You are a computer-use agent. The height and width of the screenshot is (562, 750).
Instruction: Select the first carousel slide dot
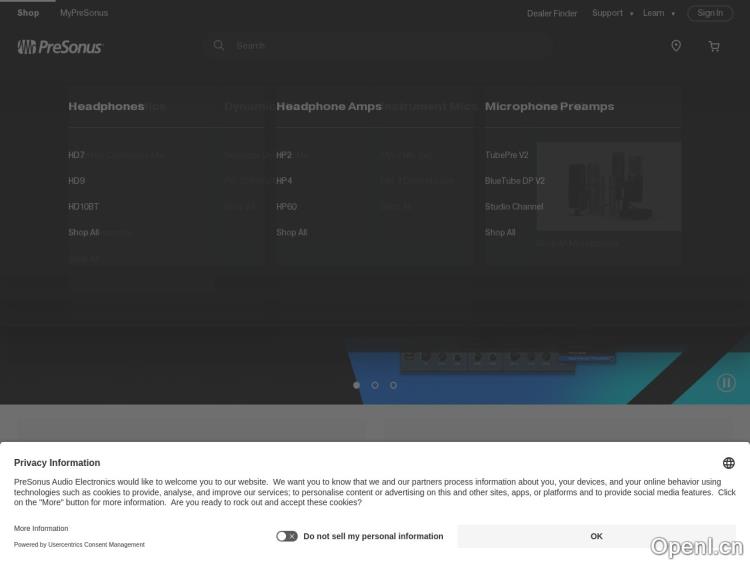357,385
